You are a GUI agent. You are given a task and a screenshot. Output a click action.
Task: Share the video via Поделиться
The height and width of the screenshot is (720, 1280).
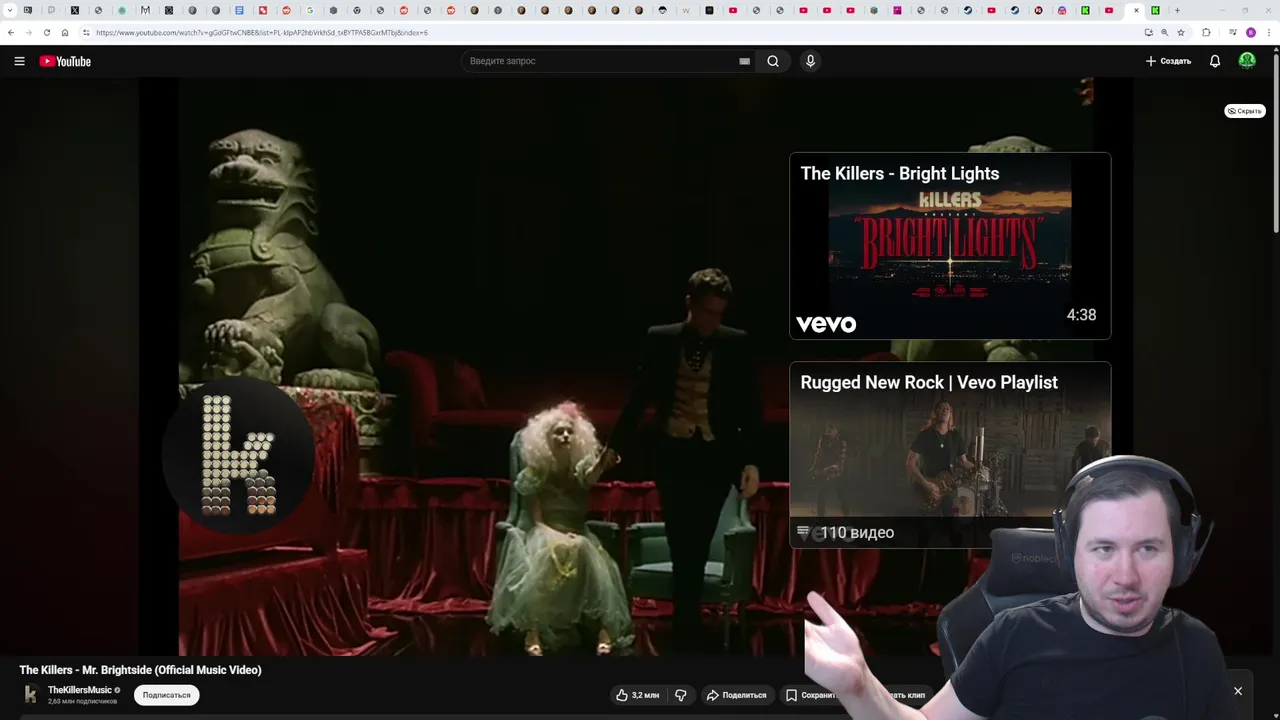point(736,695)
